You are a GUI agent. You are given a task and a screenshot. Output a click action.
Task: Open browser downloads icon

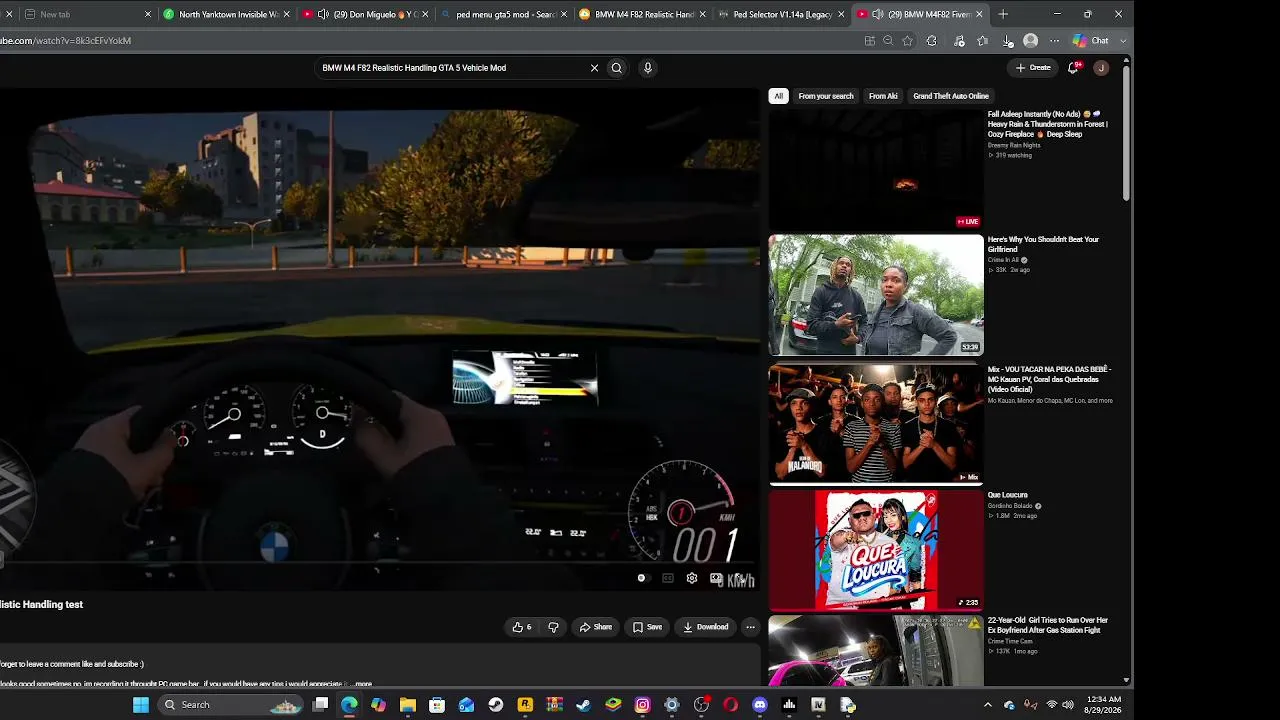[x=1007, y=41]
